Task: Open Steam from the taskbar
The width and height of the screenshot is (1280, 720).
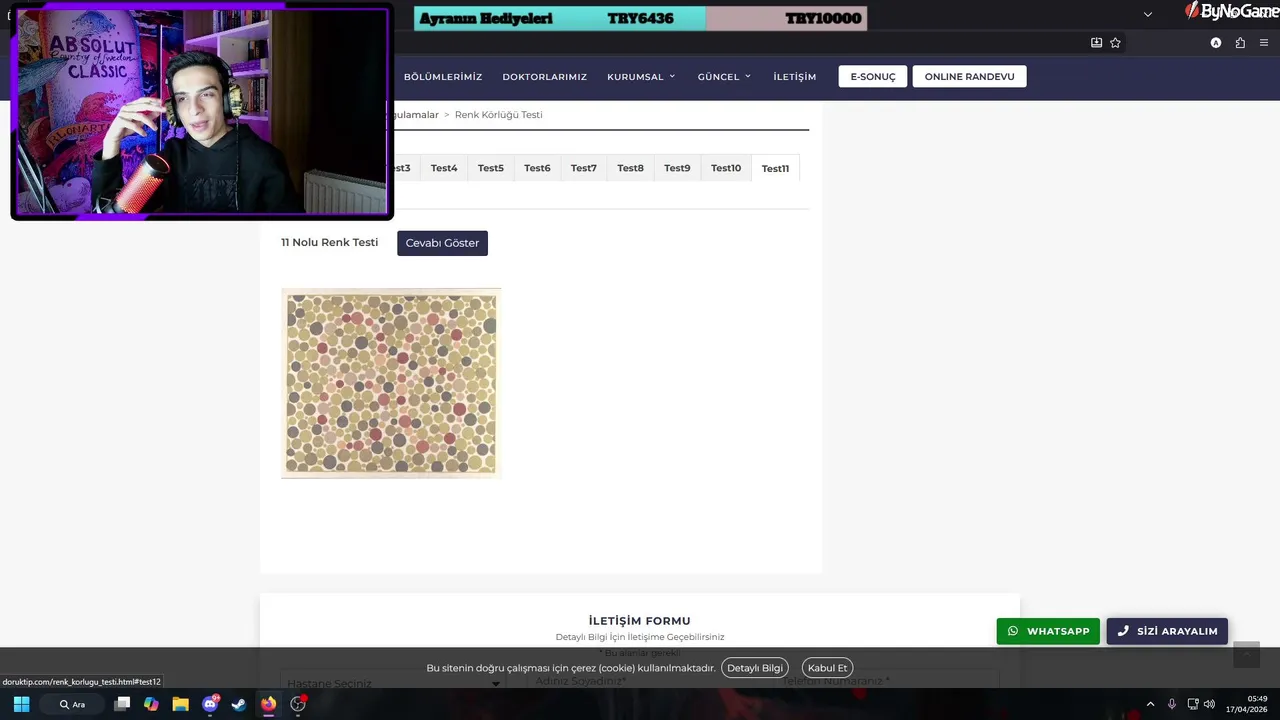Action: coord(239,704)
